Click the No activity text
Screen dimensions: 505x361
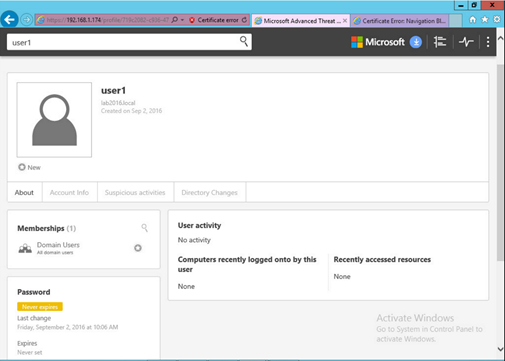(x=194, y=240)
